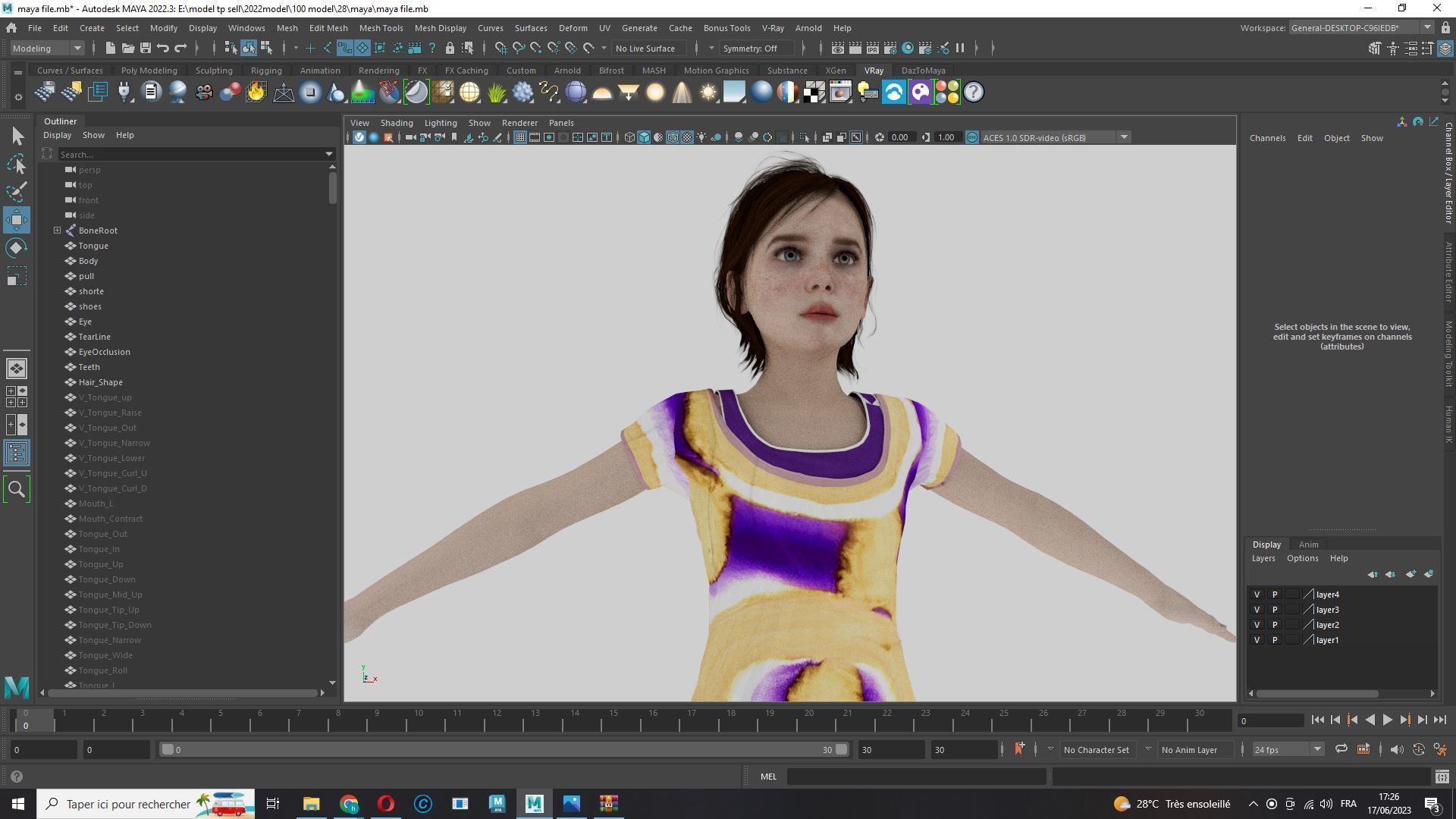Toggle viewport color management on button
The height and width of the screenshot is (819, 1456).
[971, 138]
